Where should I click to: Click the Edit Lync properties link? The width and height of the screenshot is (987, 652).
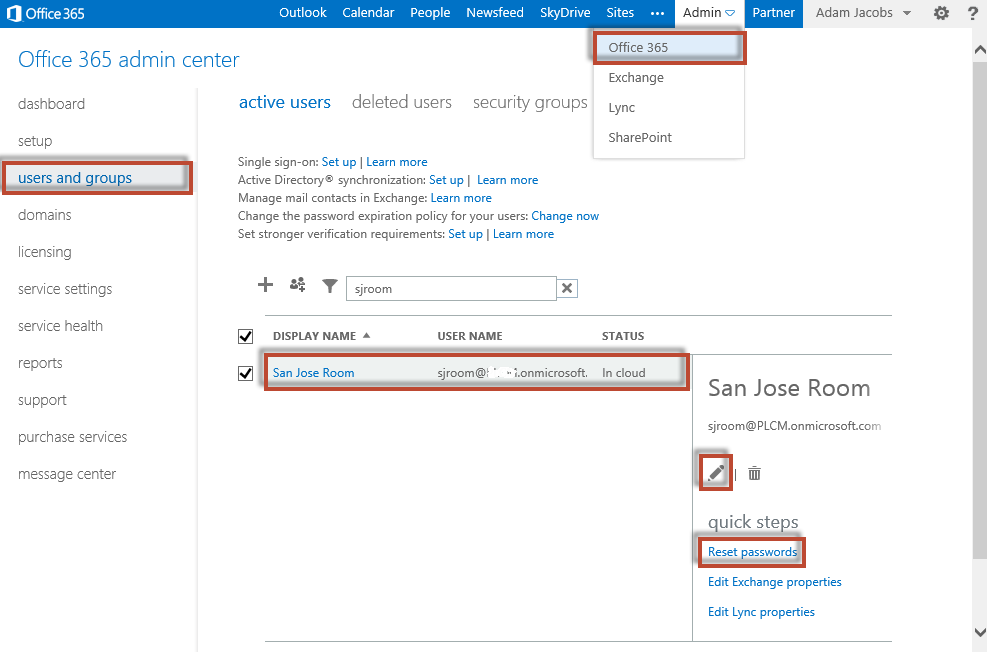761,612
